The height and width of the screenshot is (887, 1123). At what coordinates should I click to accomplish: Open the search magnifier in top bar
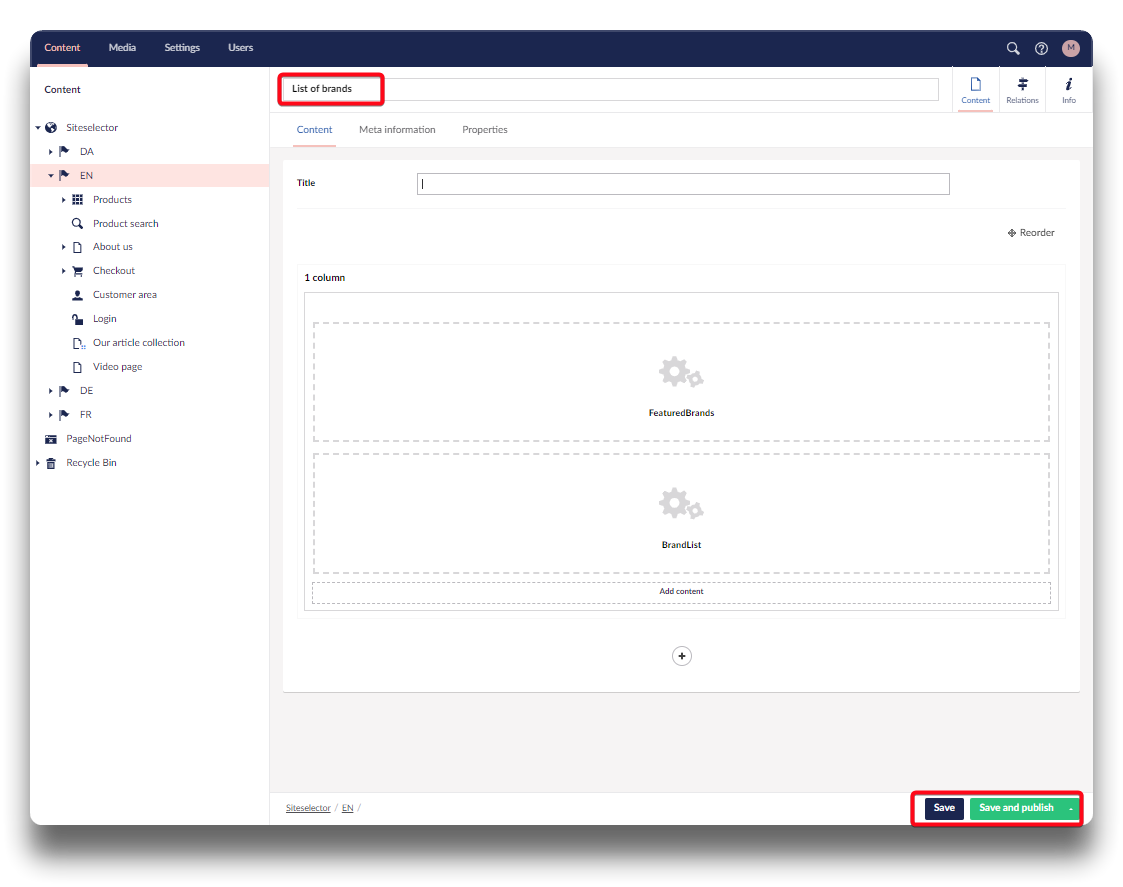1013,48
